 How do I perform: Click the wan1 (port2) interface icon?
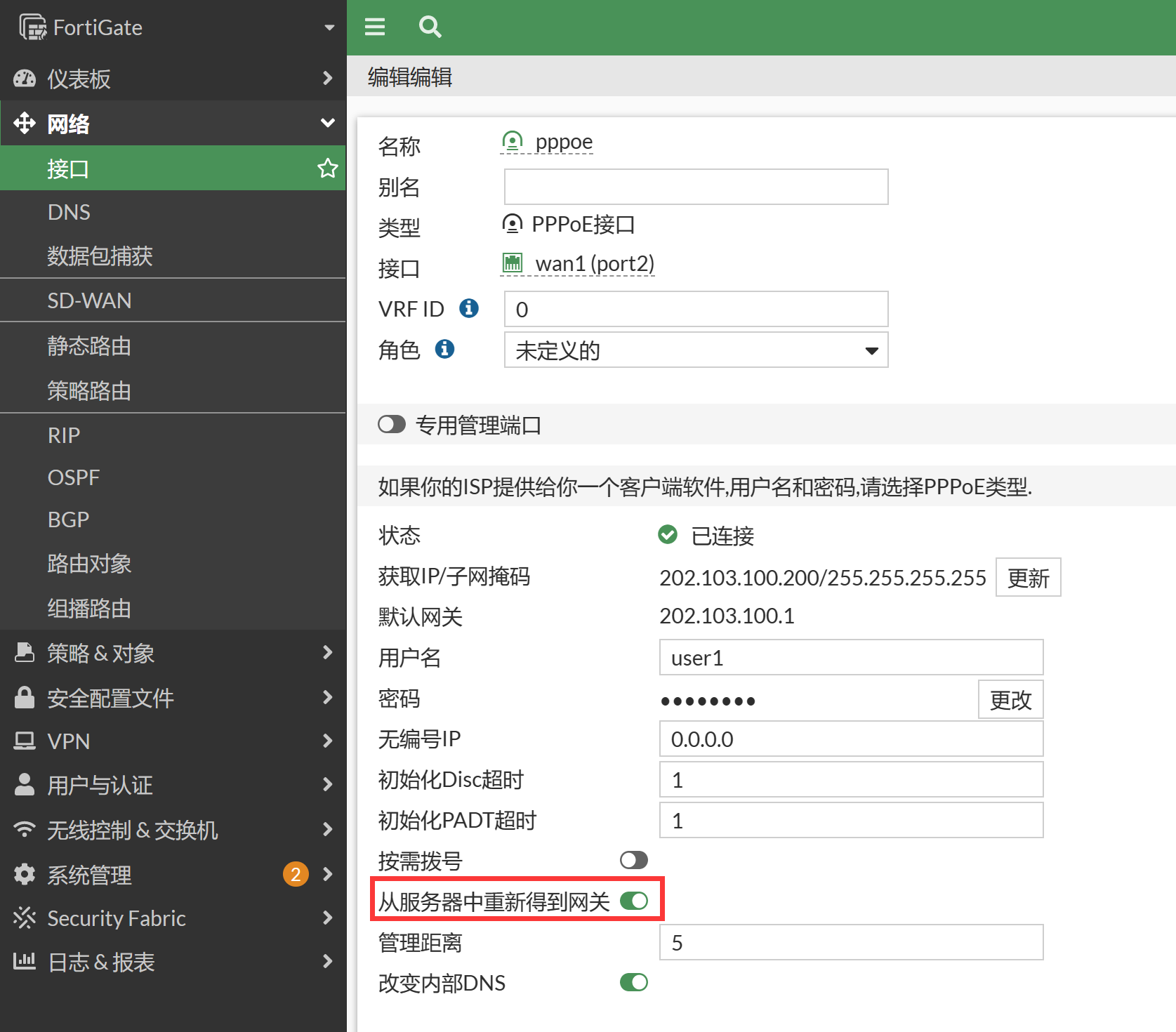click(513, 263)
